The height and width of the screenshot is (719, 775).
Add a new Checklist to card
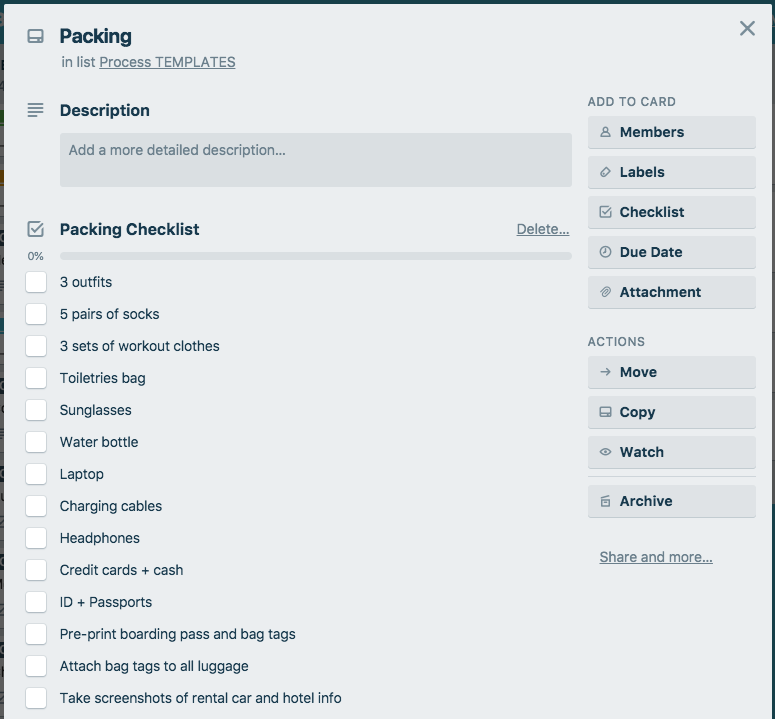click(x=671, y=212)
